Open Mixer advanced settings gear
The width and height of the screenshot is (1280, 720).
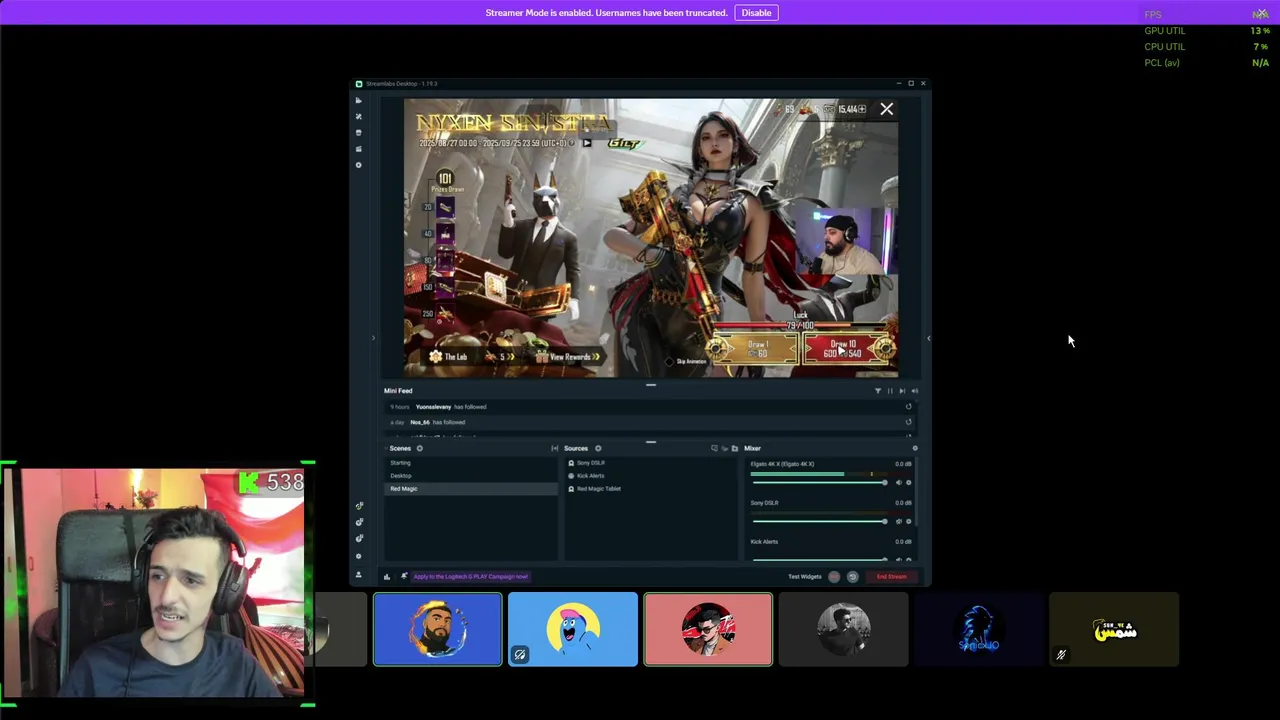coord(914,448)
